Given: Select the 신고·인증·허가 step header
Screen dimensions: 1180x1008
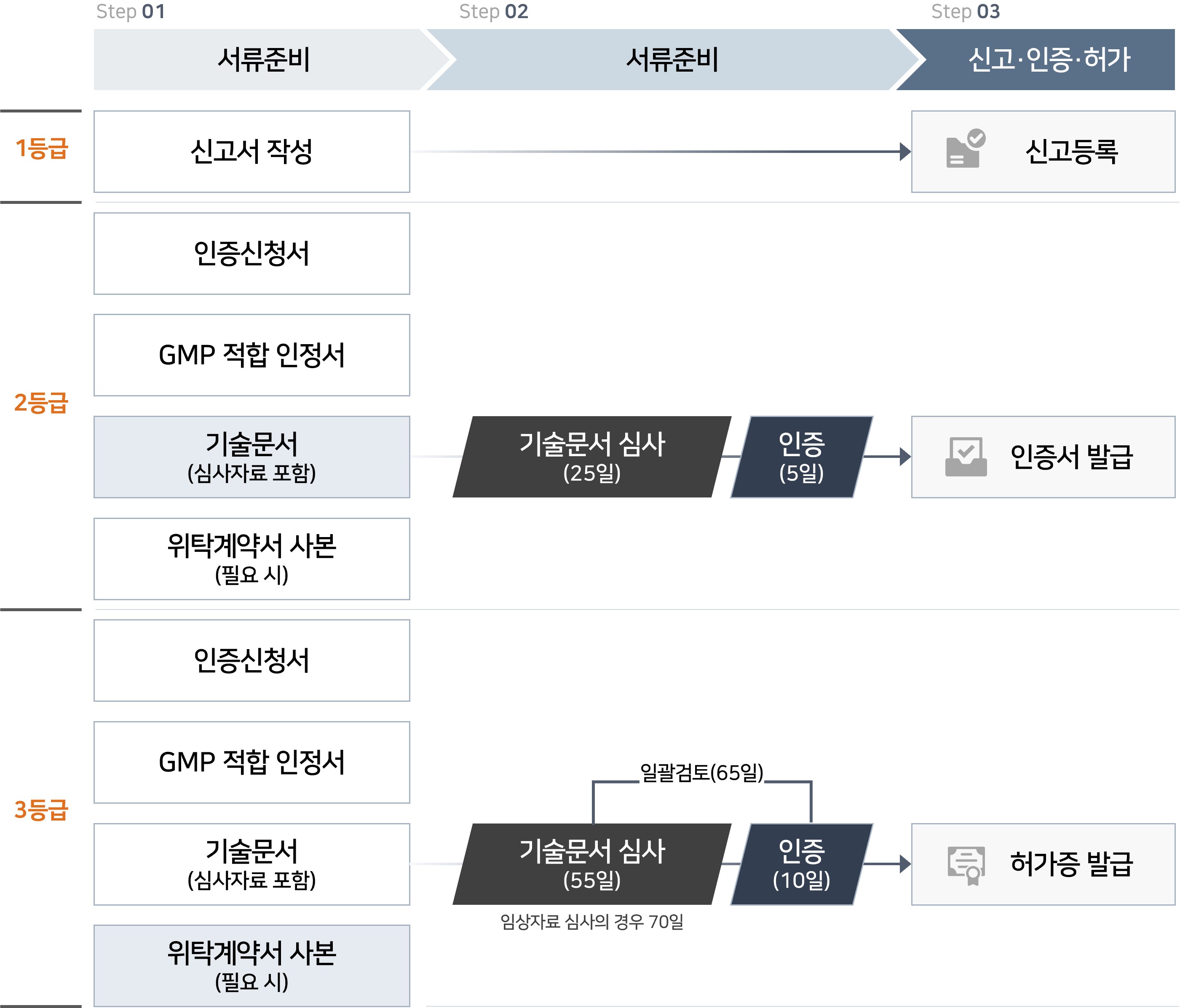Looking at the screenshot, I should point(1049,60).
